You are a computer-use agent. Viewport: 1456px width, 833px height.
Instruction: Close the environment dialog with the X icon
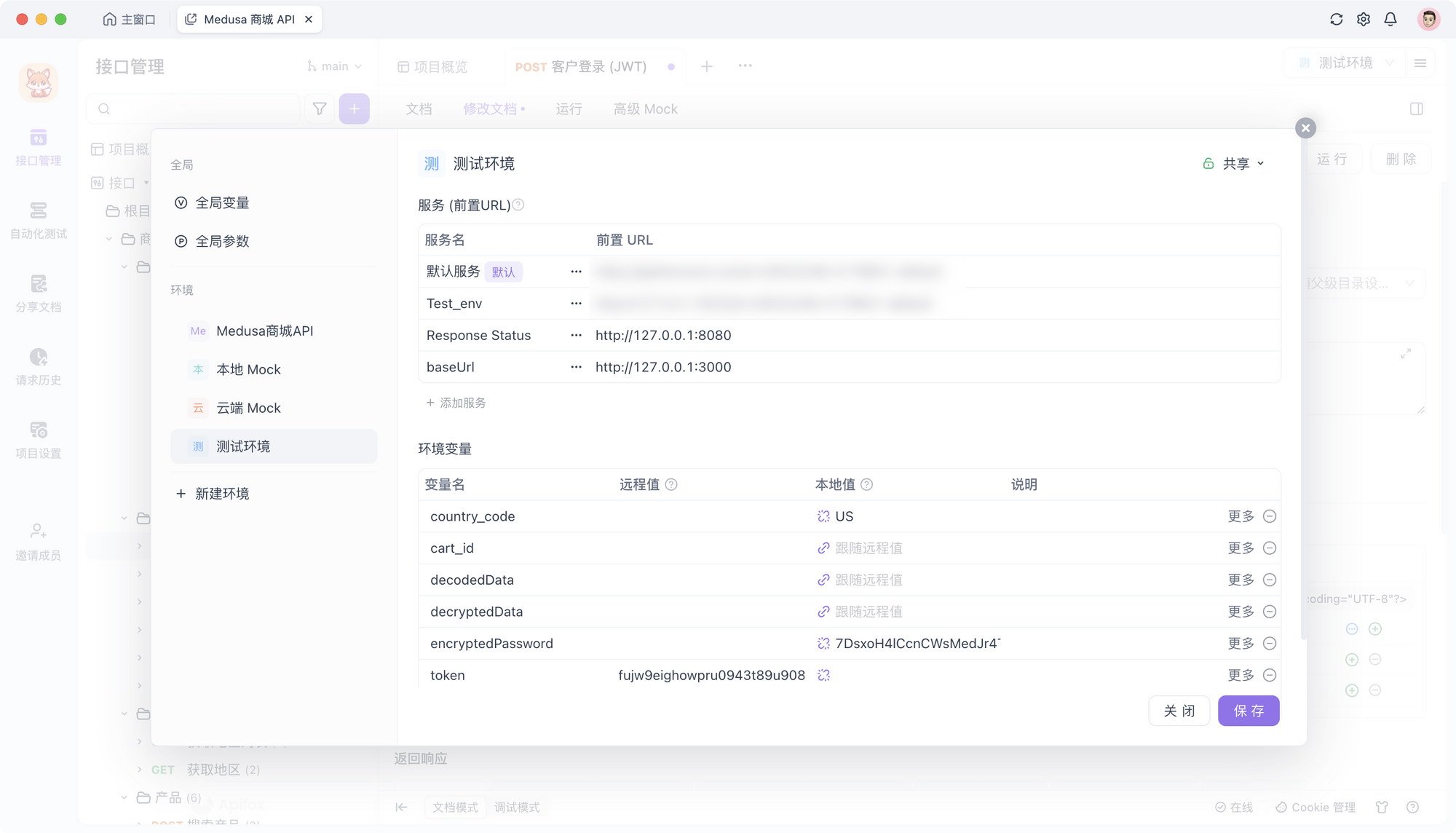pyautogui.click(x=1305, y=128)
